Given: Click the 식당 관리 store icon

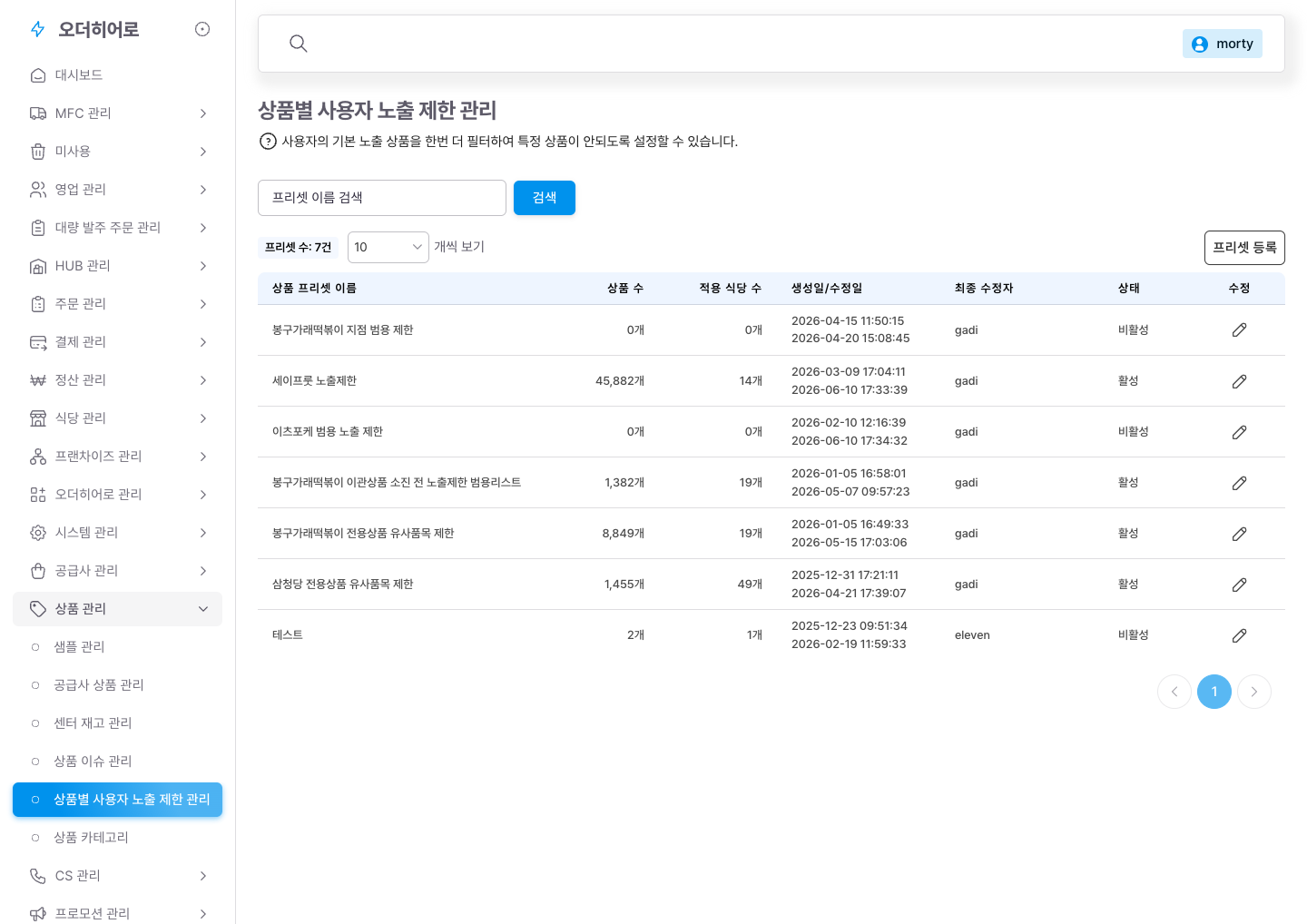Looking at the screenshot, I should 38,418.
